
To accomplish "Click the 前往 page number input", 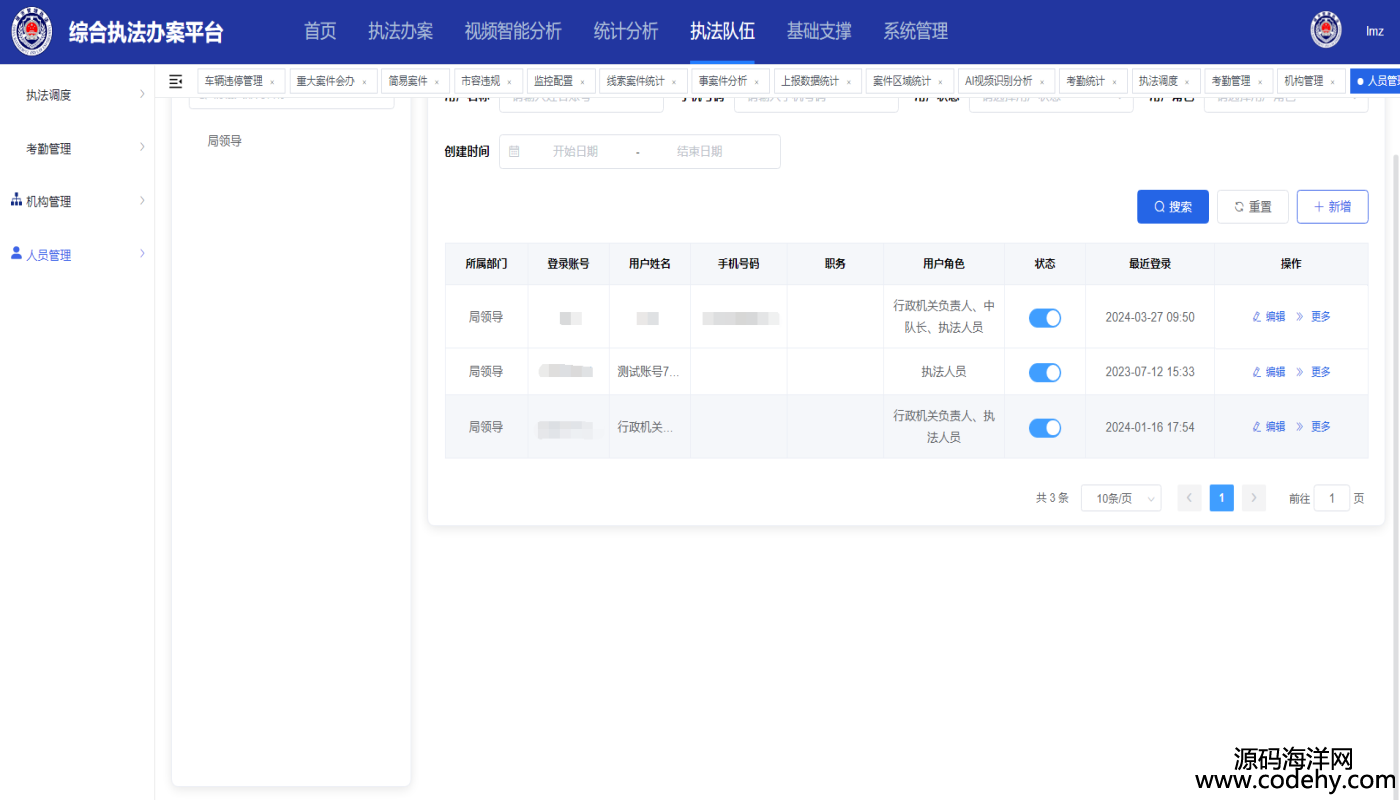I will coord(1332,498).
